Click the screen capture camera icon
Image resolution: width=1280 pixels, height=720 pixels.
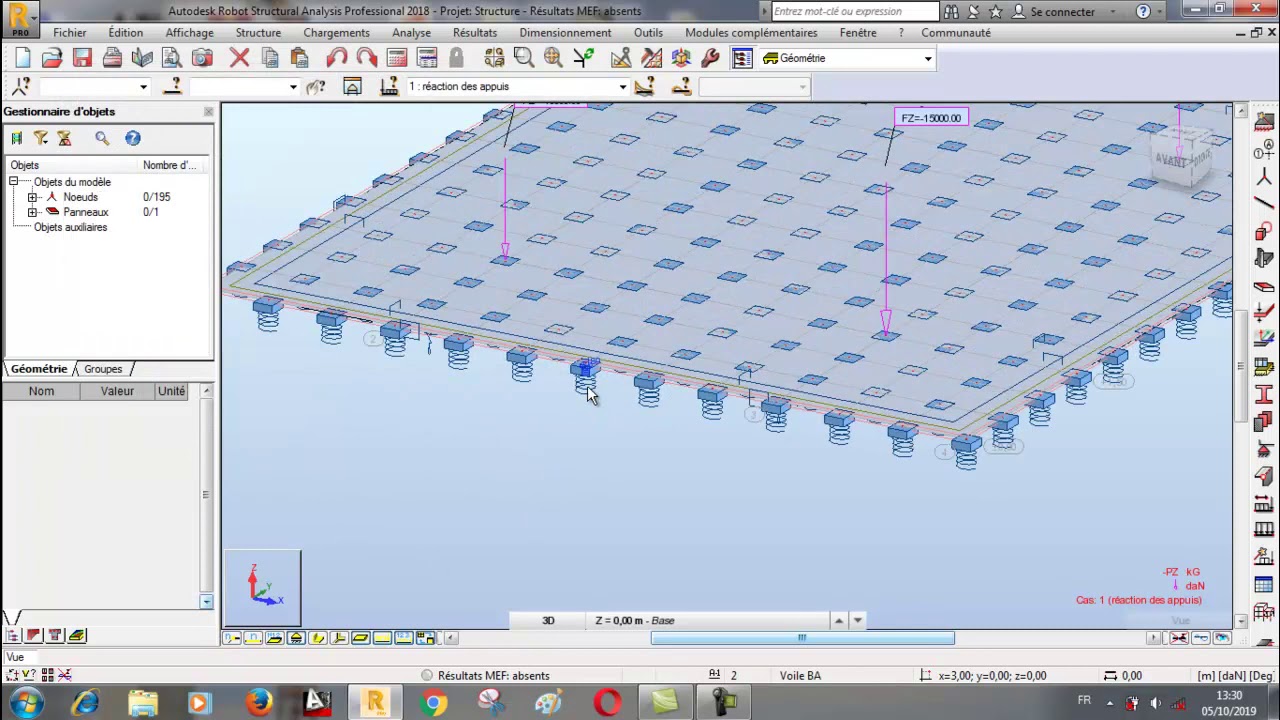point(202,58)
